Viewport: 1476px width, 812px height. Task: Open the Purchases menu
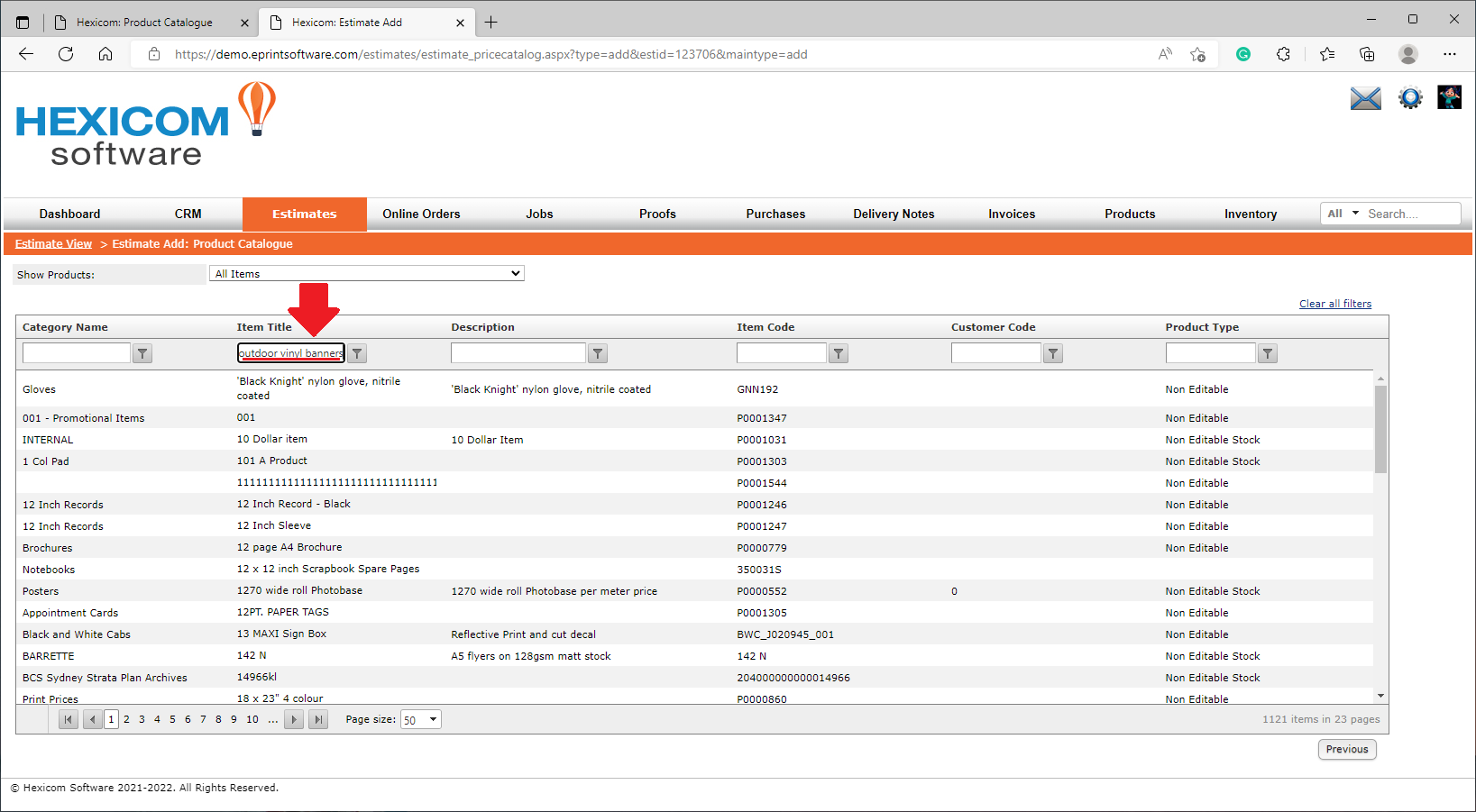coord(775,214)
